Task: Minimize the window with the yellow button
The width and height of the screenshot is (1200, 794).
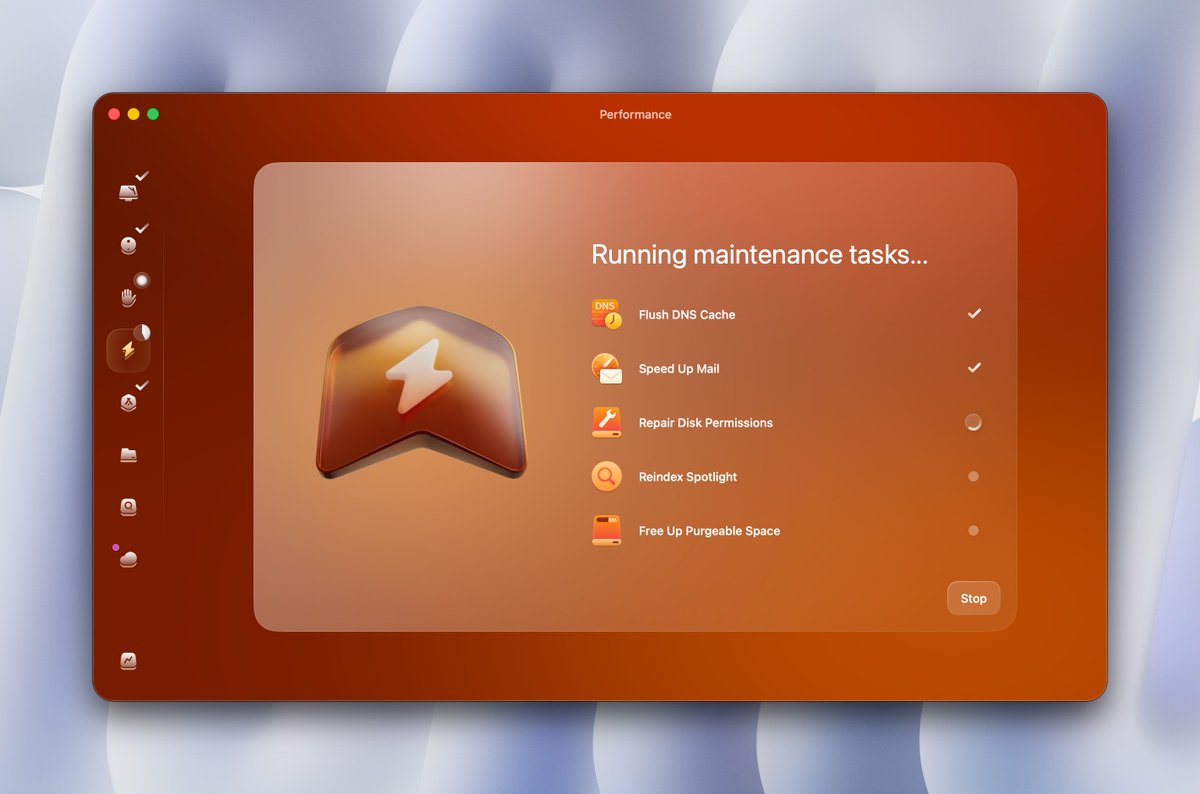Action: coord(133,114)
